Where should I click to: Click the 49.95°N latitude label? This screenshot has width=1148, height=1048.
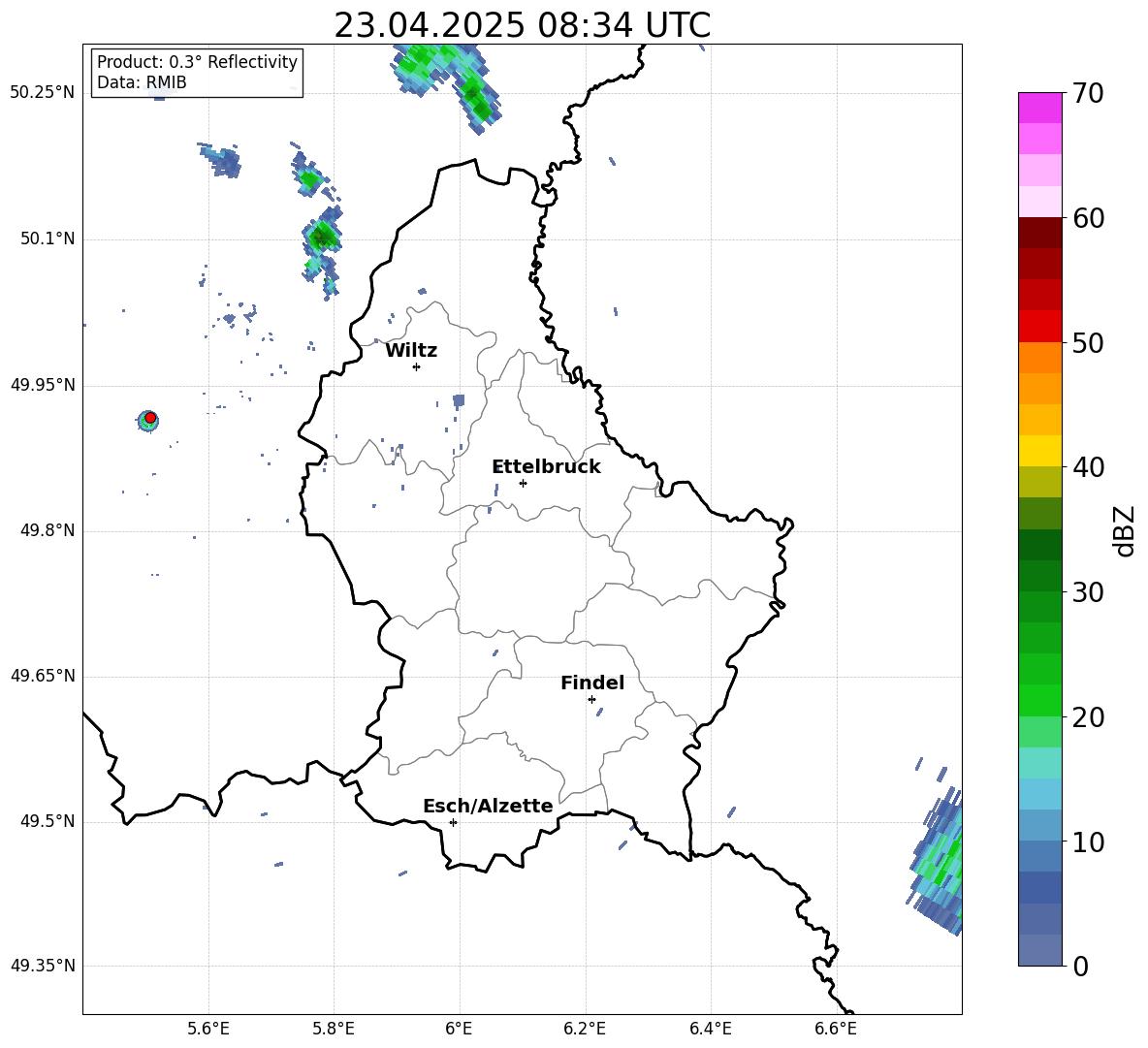[x=42, y=385]
